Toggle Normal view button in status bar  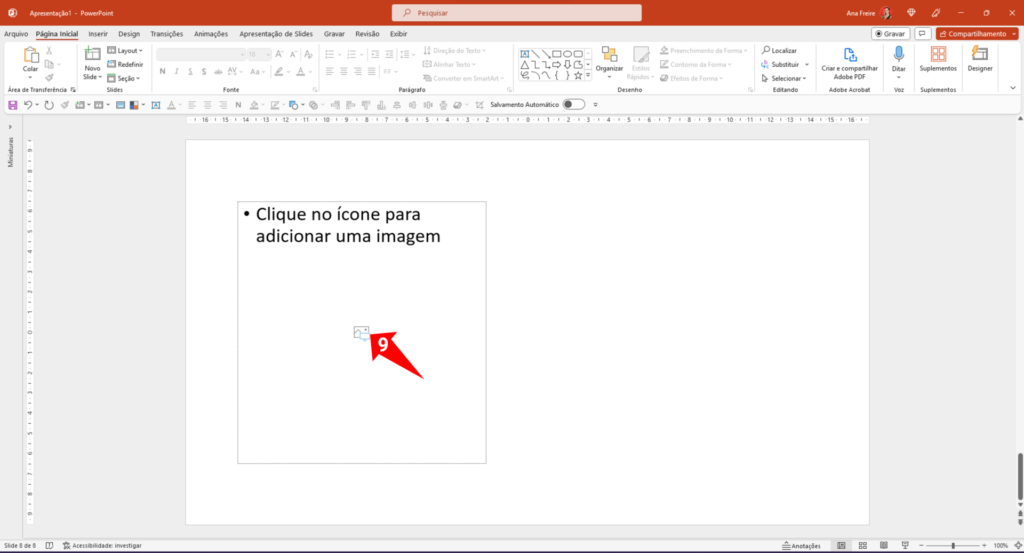(840, 546)
